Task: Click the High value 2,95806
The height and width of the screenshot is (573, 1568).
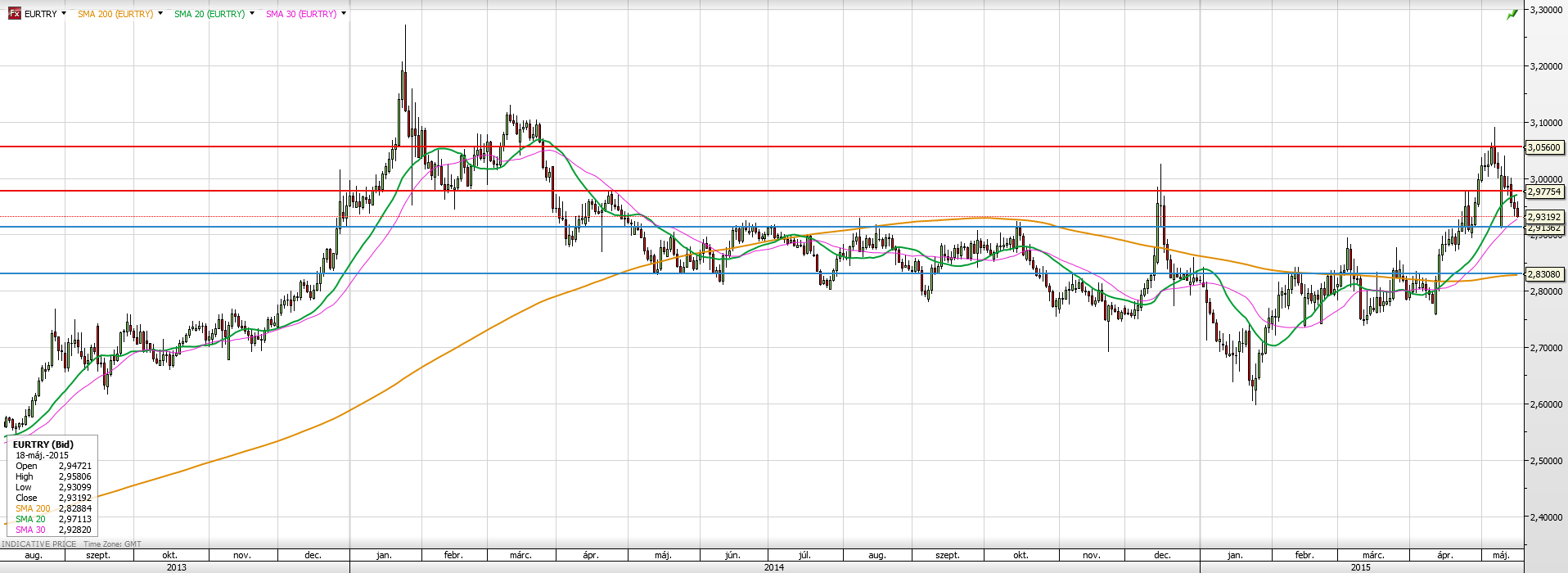Action: click(x=75, y=476)
